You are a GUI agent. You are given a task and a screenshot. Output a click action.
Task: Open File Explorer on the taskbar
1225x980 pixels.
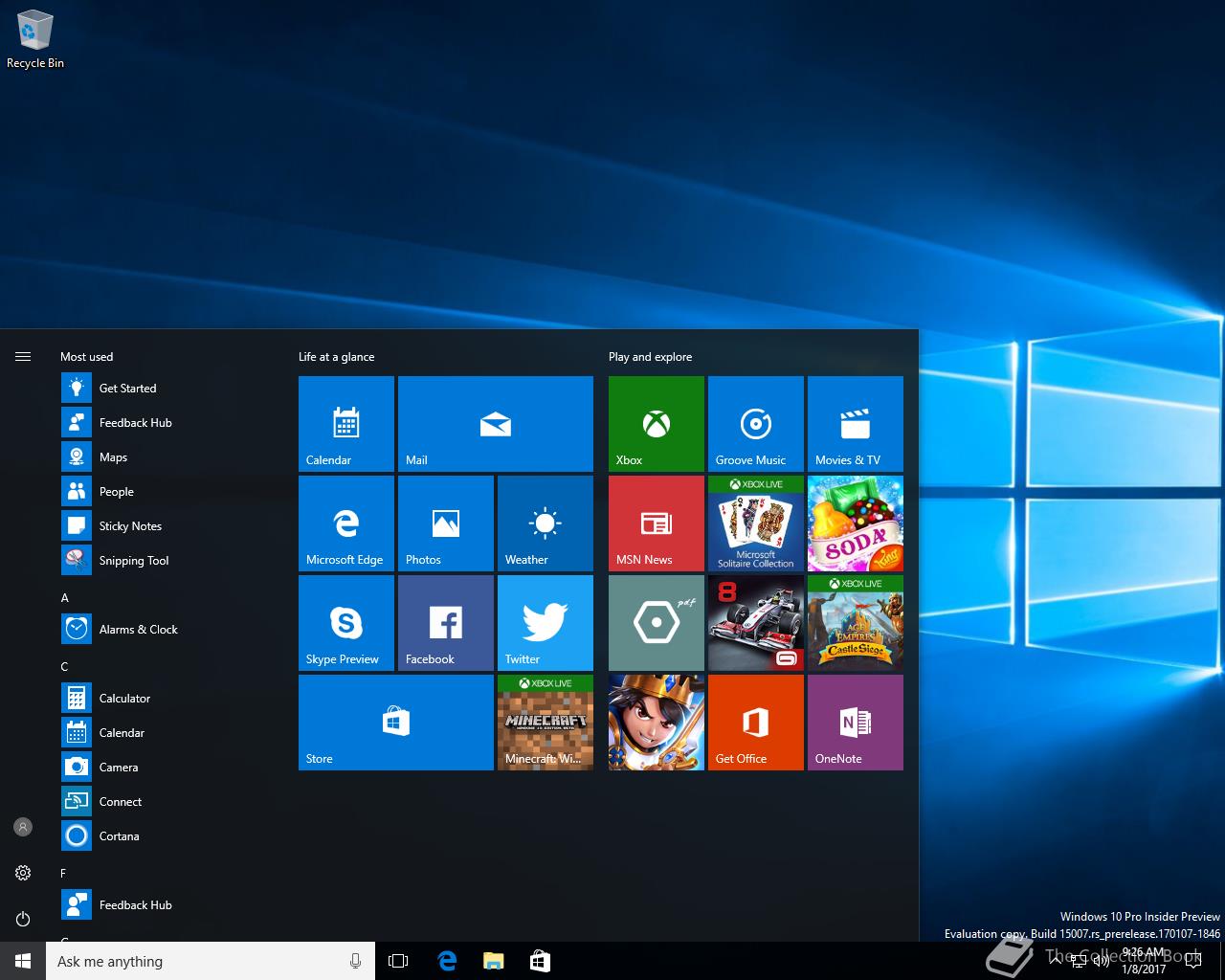pos(493,961)
